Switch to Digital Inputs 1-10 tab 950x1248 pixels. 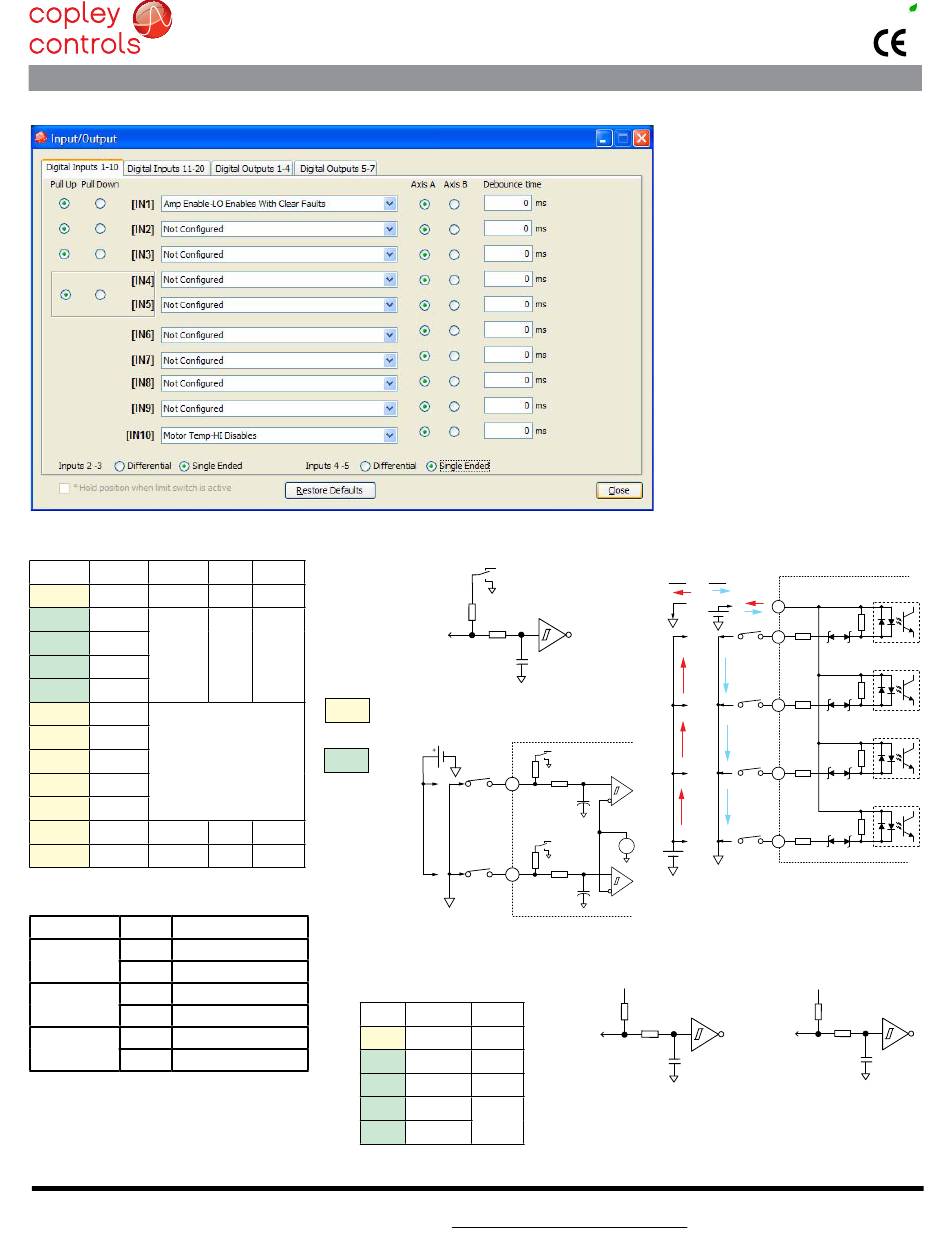[x=82, y=167]
